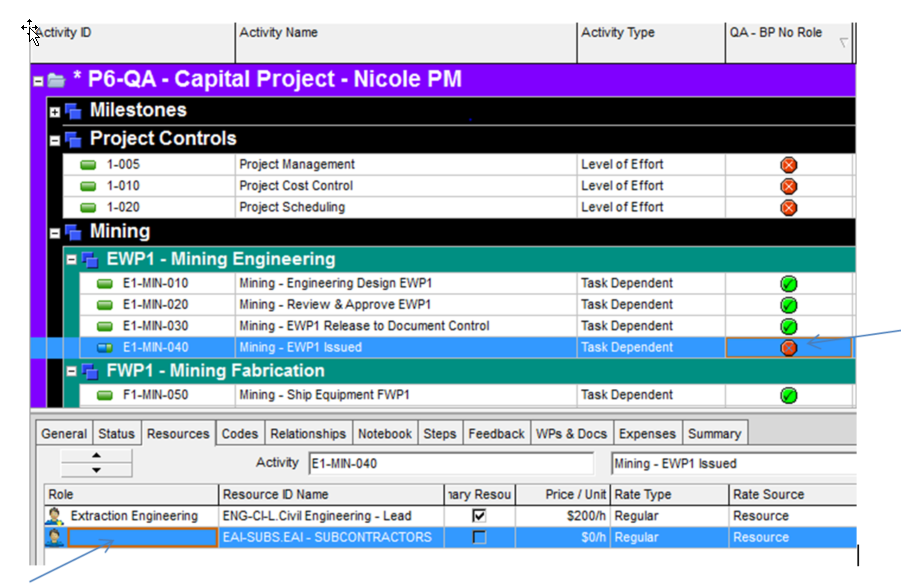This screenshot has width=901, height=588.
Task: Click red X icon for Project Scheduling
Action: click(x=788, y=208)
